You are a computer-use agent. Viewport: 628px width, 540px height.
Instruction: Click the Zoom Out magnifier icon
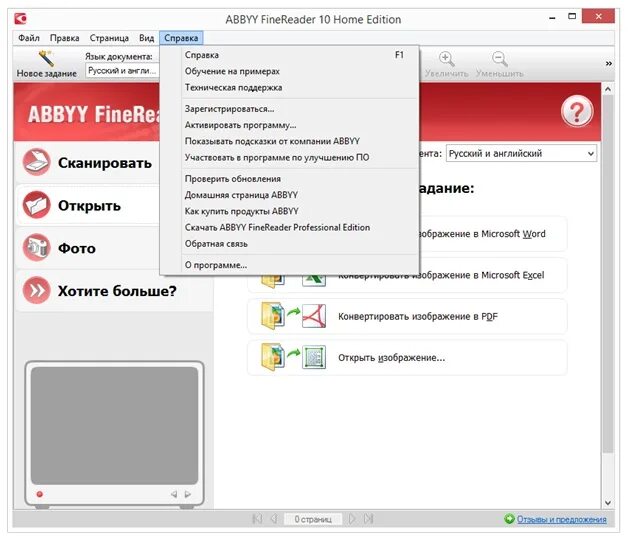click(499, 59)
